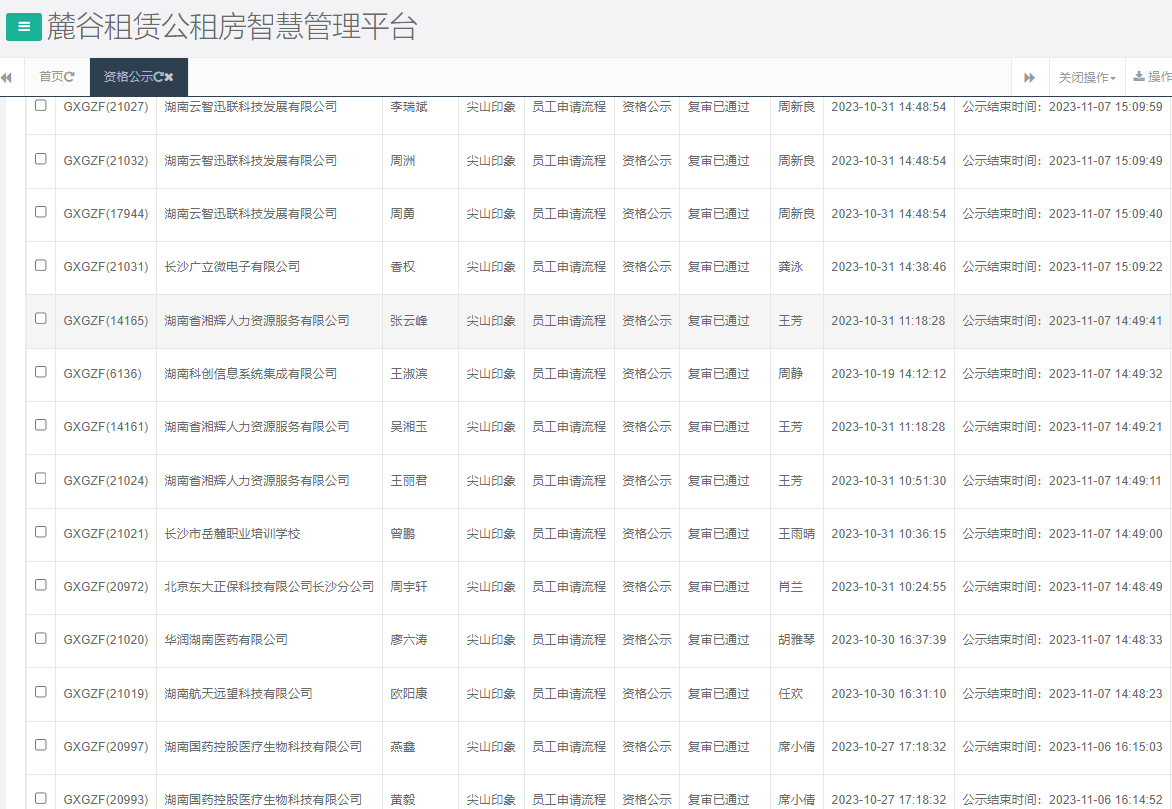Tick the checkbox for GXGZF(14165)
The height and width of the screenshot is (809, 1172).
(x=41, y=319)
